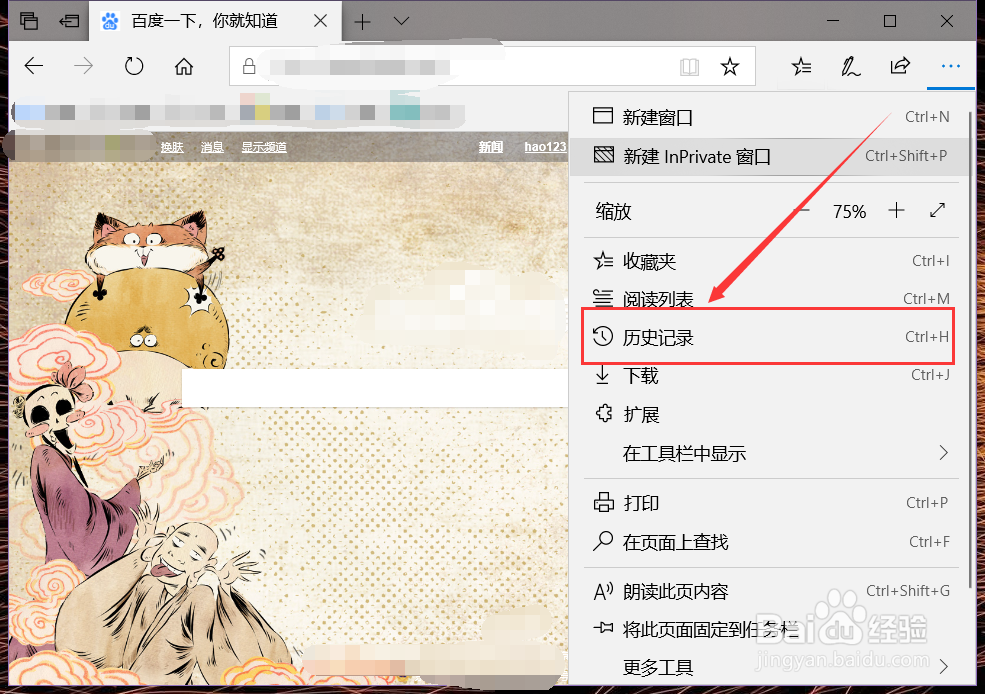This screenshot has height=694, width=985.
Task: Open a new tab with plus button
Action: 362,22
